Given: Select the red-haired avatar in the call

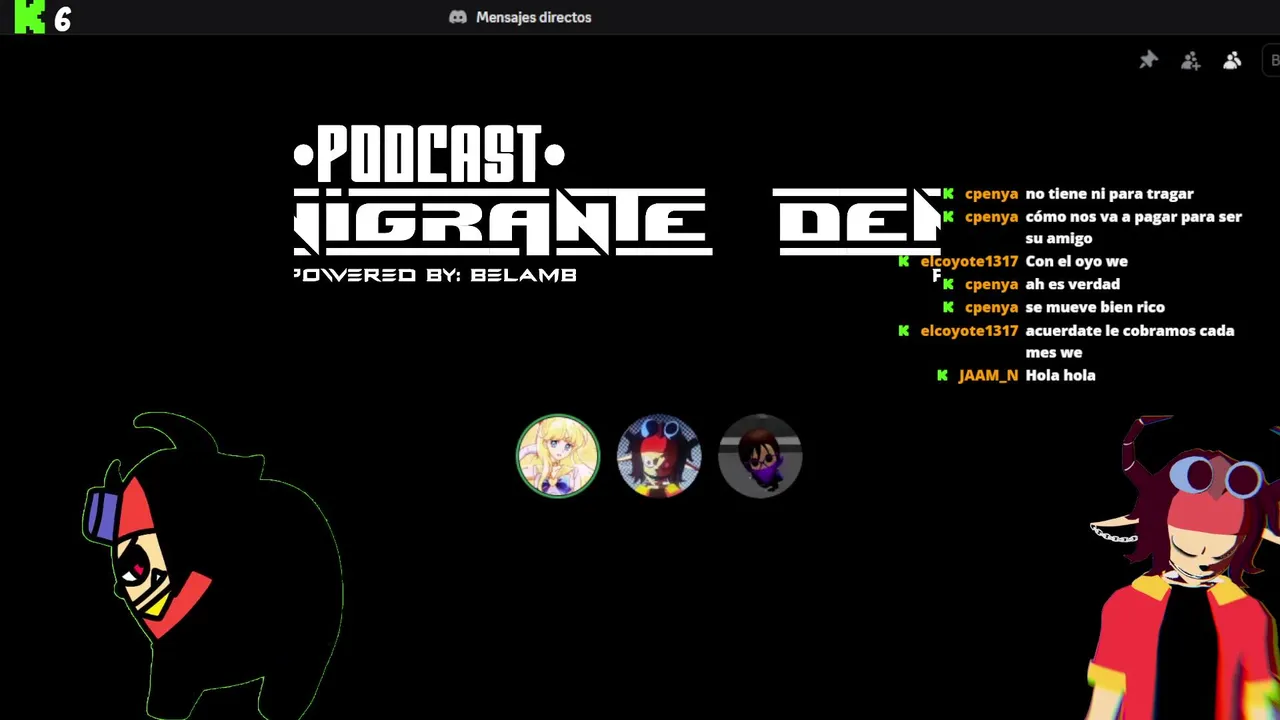Looking at the screenshot, I should click(659, 456).
